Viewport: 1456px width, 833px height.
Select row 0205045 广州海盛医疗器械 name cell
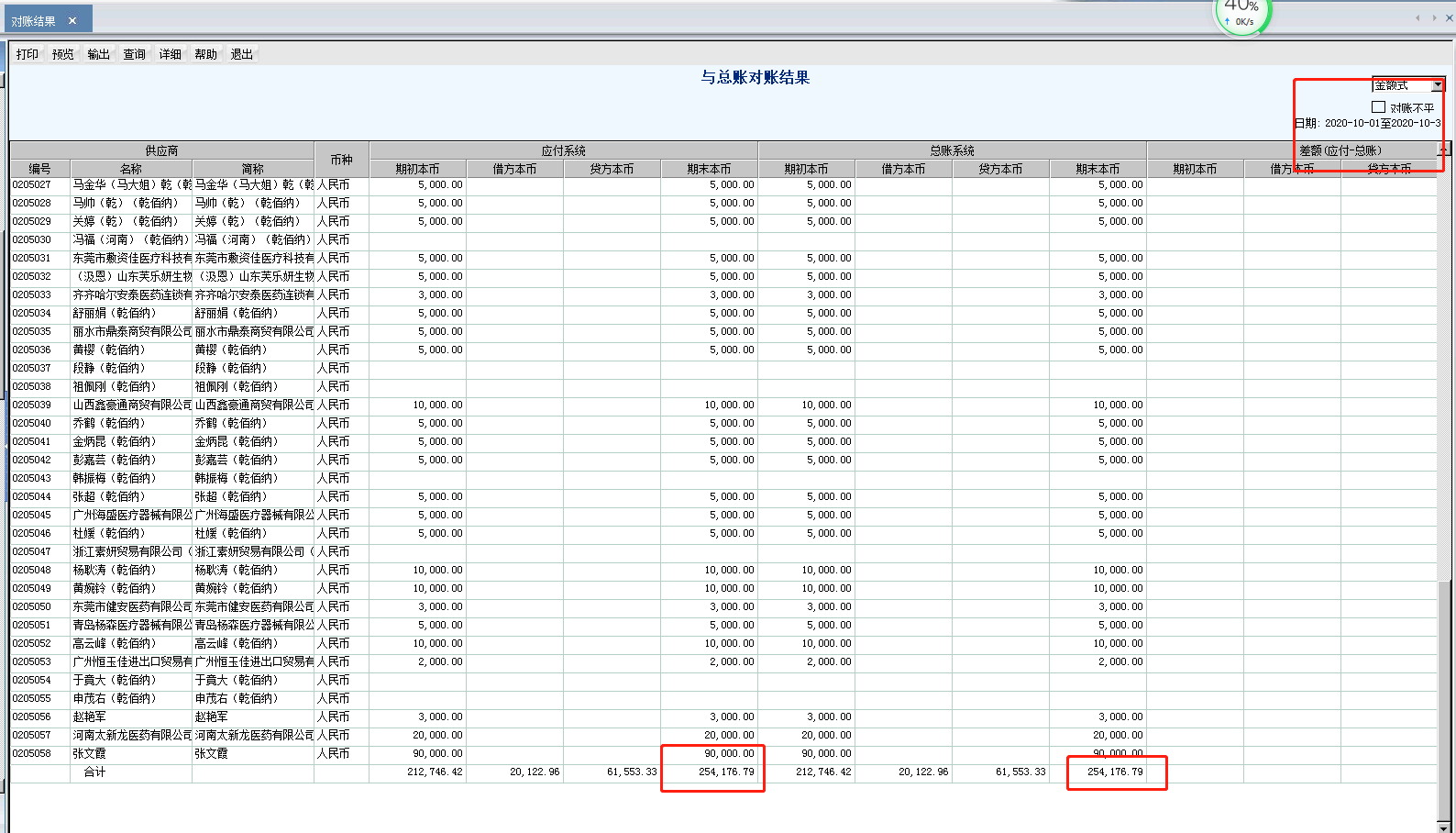pos(131,515)
